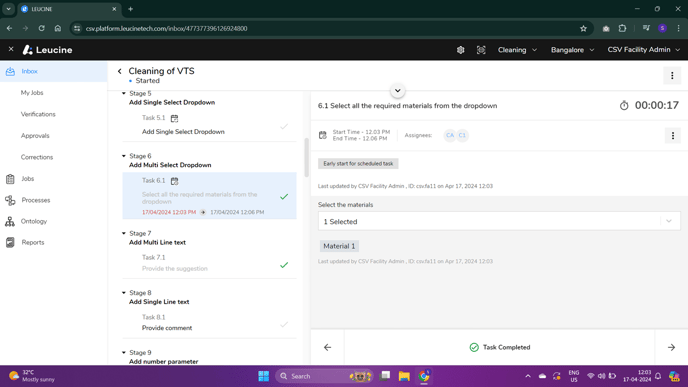
Task: Show hidden system tray icons
Action: coord(528,376)
